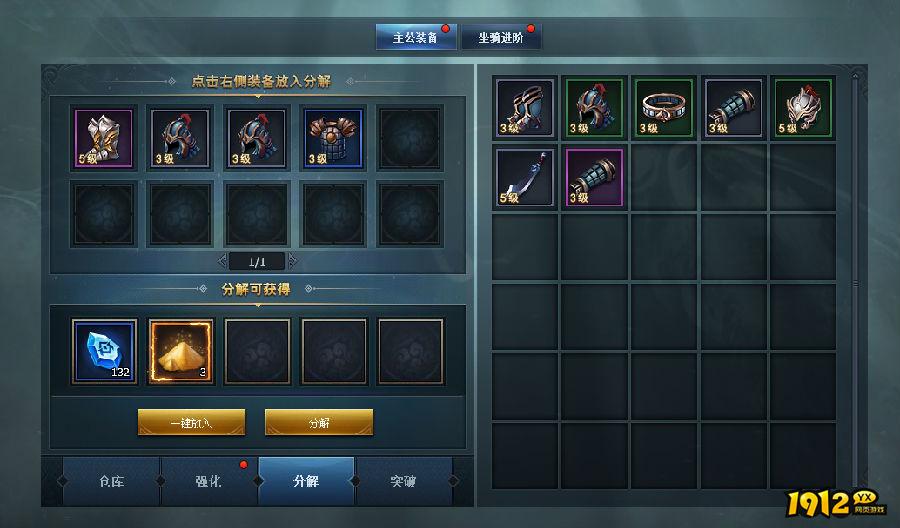Select the purple level 5 armor in decompose slots
This screenshot has width=900, height=528.
[104, 138]
